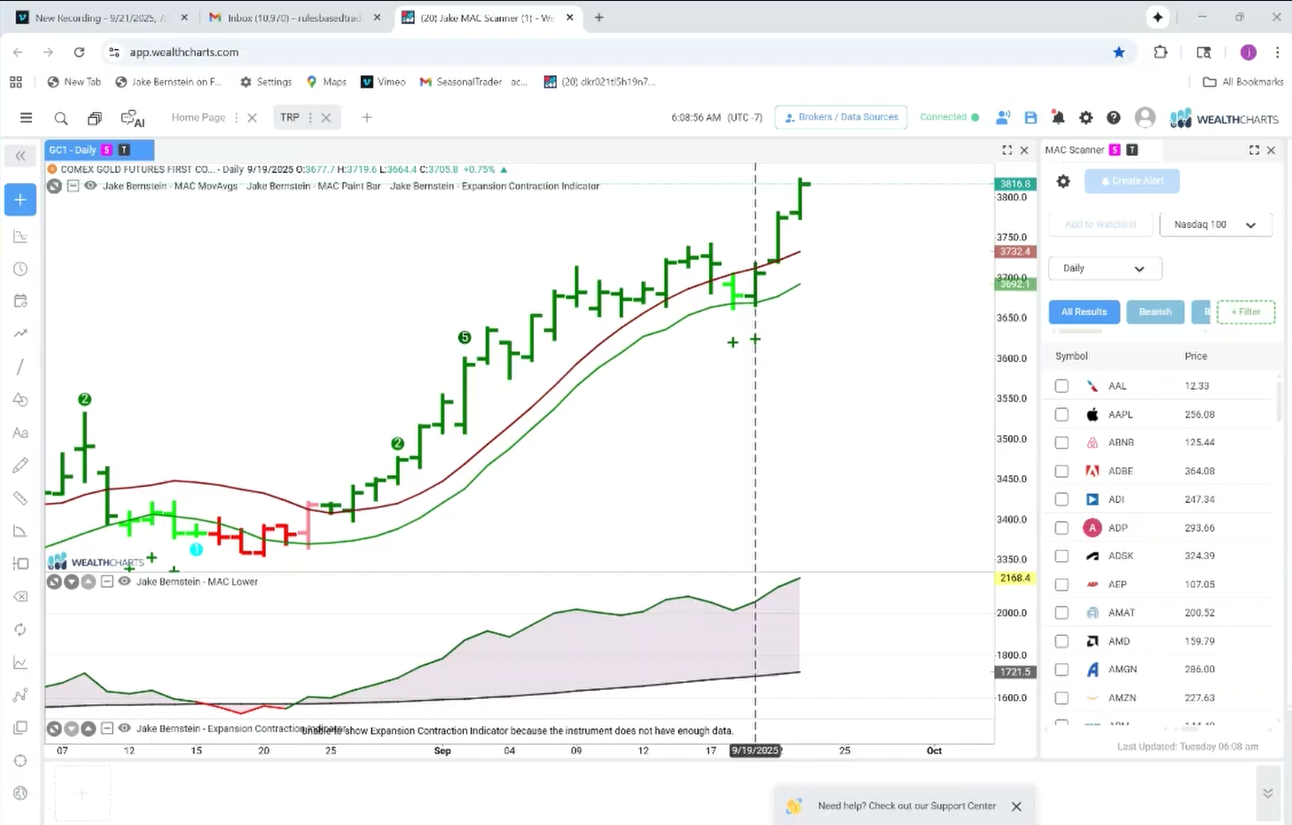
Task: Open the user account avatar
Action: (x=1145, y=118)
